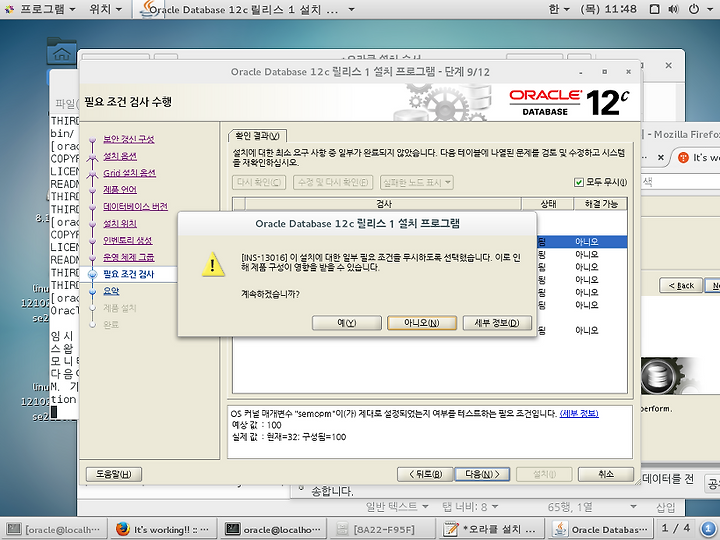Image resolution: width=720 pixels, height=540 pixels.
Task: Select the It's wo… Firefox tab
Action: pyautogui.click(x=697, y=158)
